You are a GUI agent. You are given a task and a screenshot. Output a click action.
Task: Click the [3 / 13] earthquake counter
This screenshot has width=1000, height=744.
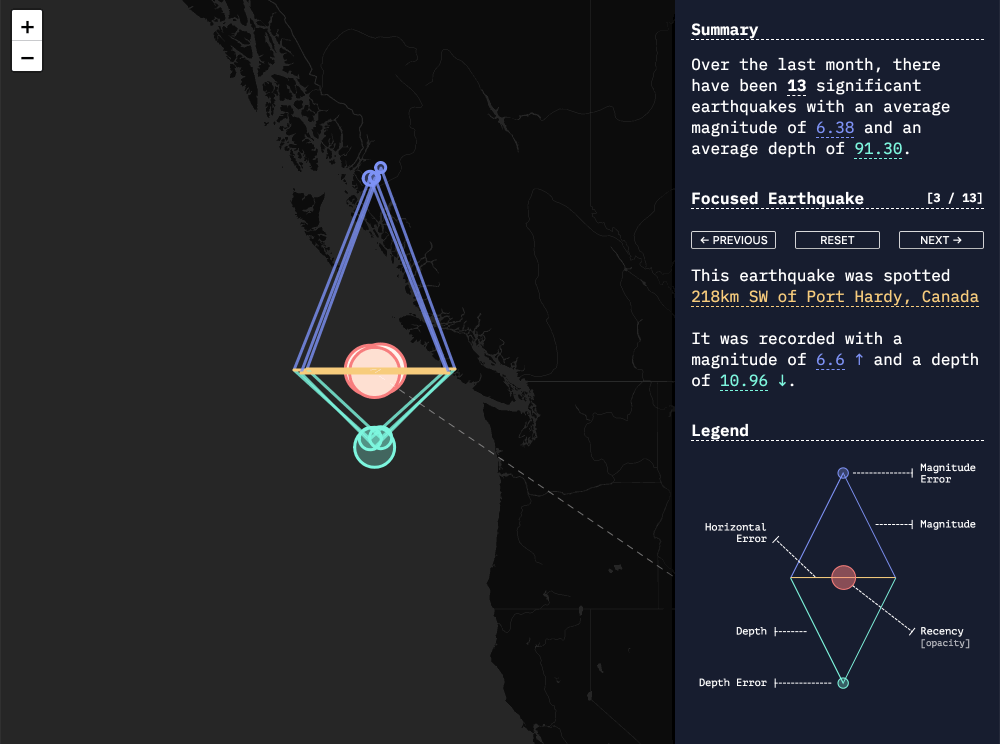pos(955,198)
